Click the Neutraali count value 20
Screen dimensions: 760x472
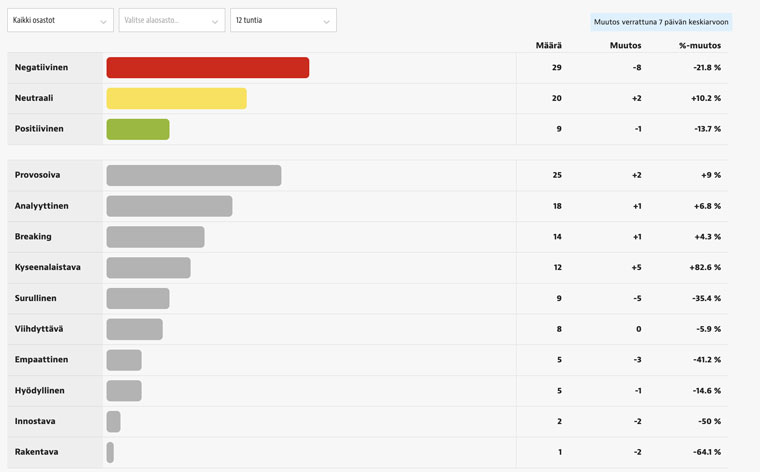coord(556,98)
